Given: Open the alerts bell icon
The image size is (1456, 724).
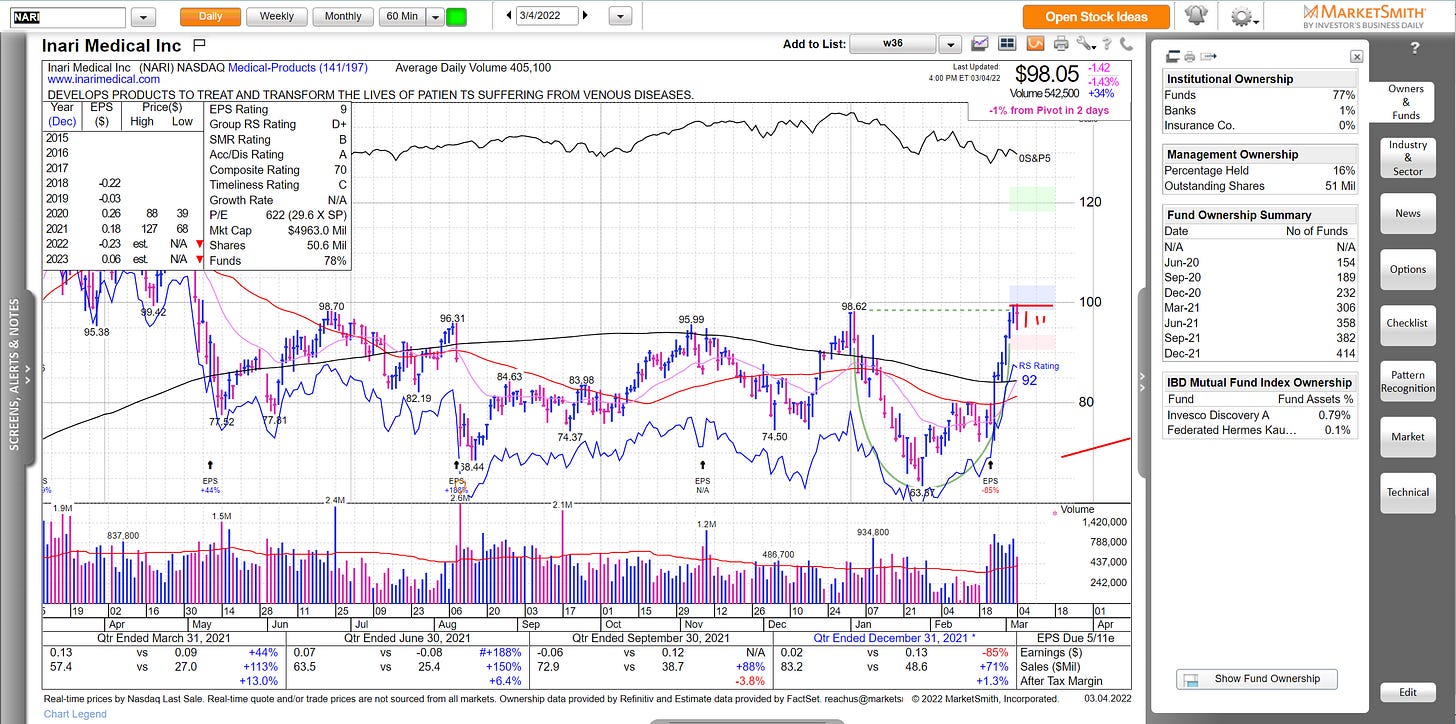Looking at the screenshot, I should [1194, 16].
